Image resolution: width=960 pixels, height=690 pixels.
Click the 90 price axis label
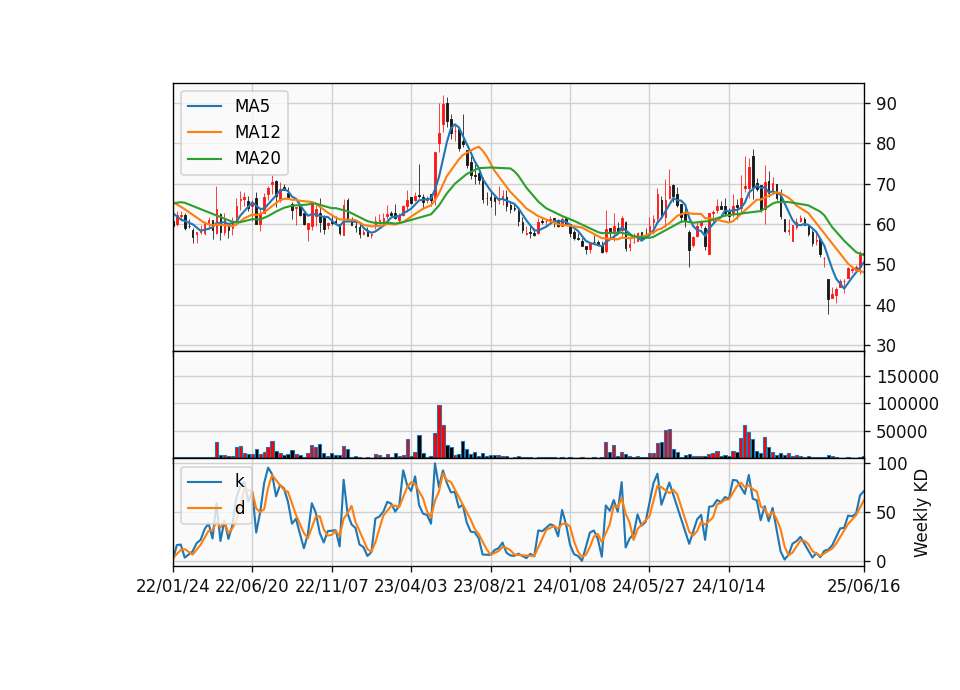(887, 104)
